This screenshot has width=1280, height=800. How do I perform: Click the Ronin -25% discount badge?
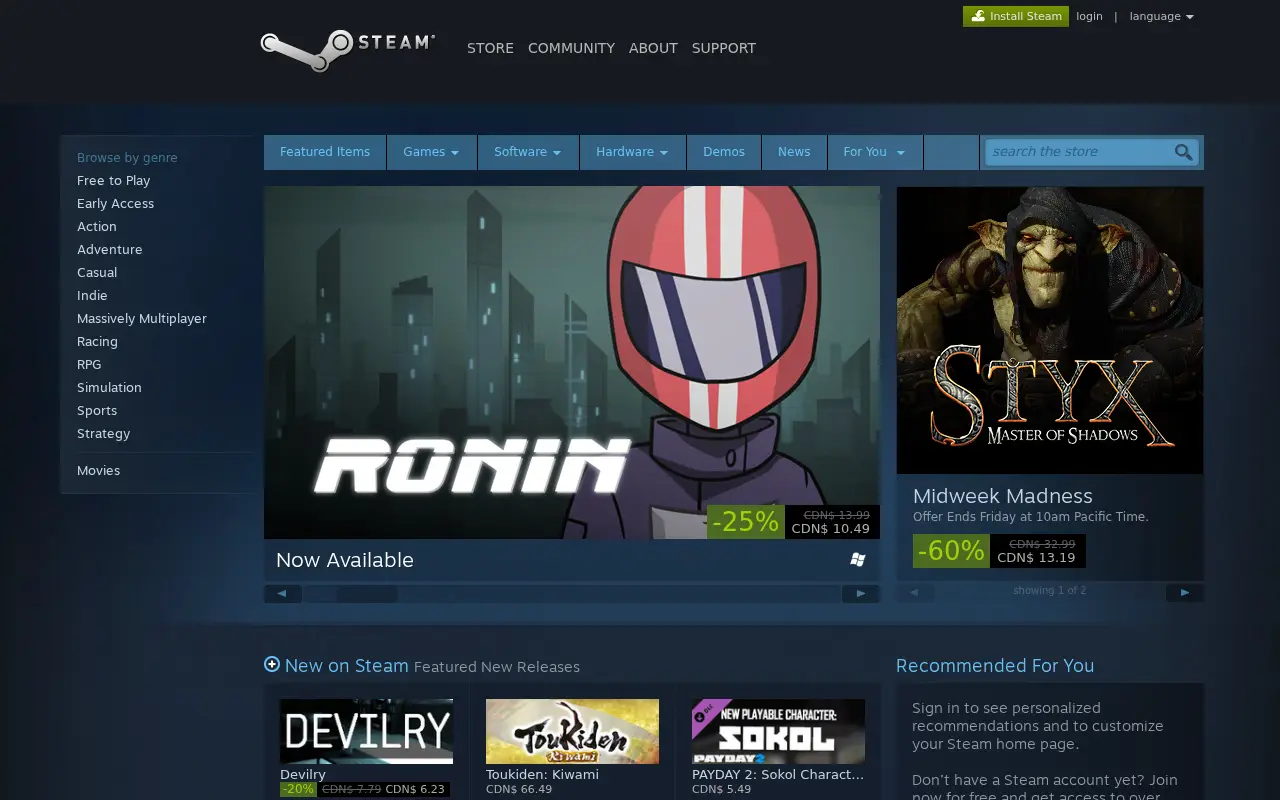(746, 522)
